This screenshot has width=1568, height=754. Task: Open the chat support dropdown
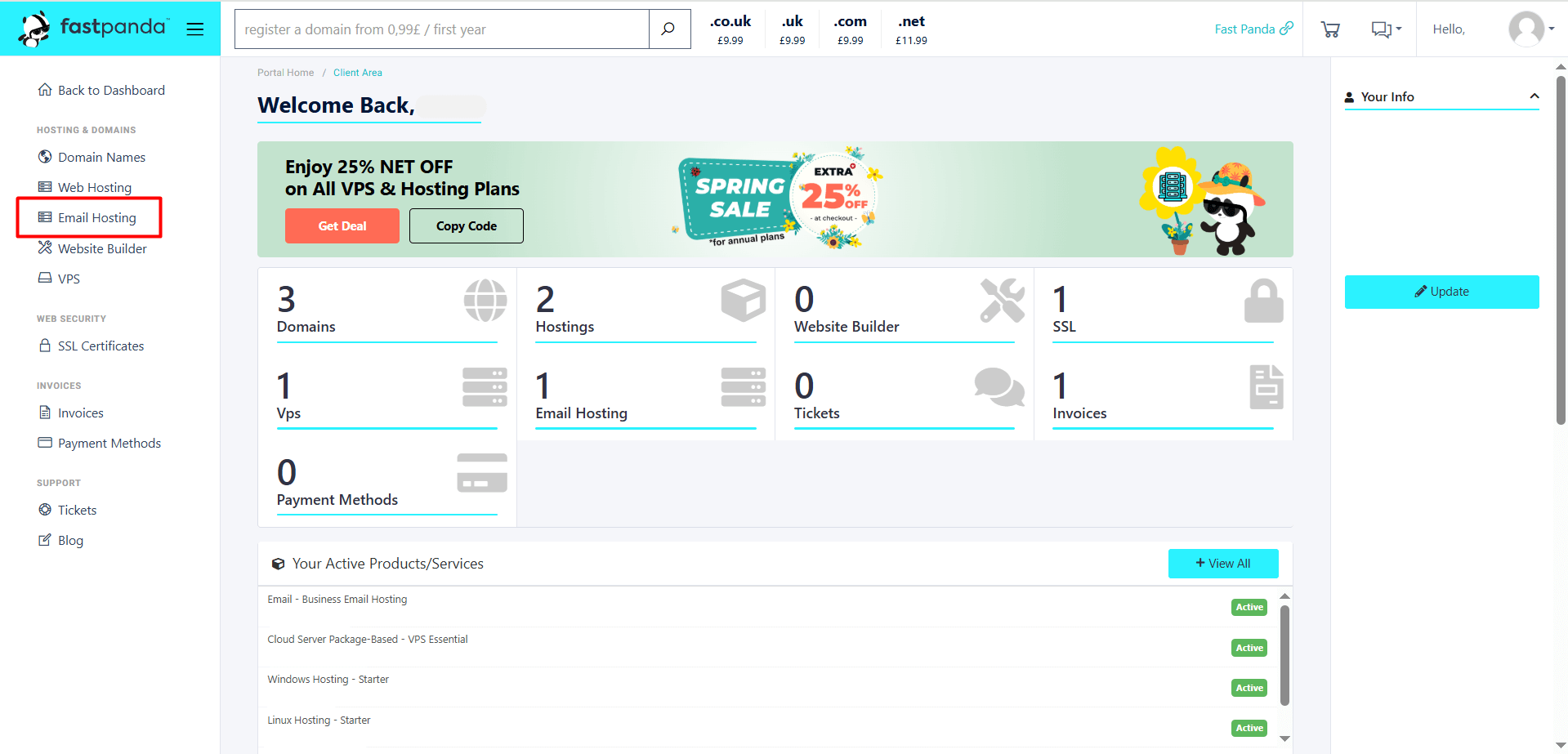point(1386,29)
